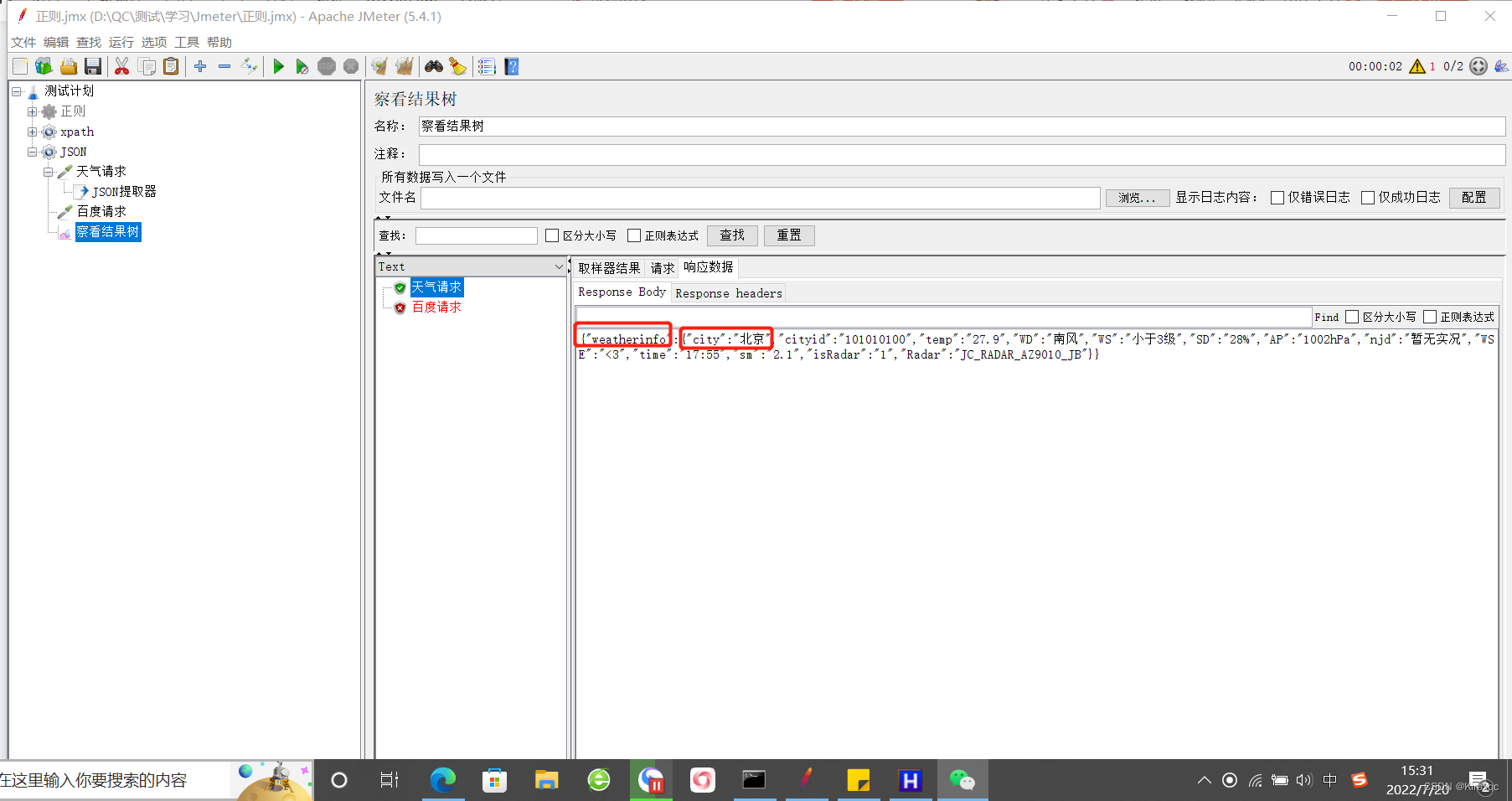Click the warning triangle log icon
The width and height of the screenshot is (1512, 801).
coord(1417,66)
